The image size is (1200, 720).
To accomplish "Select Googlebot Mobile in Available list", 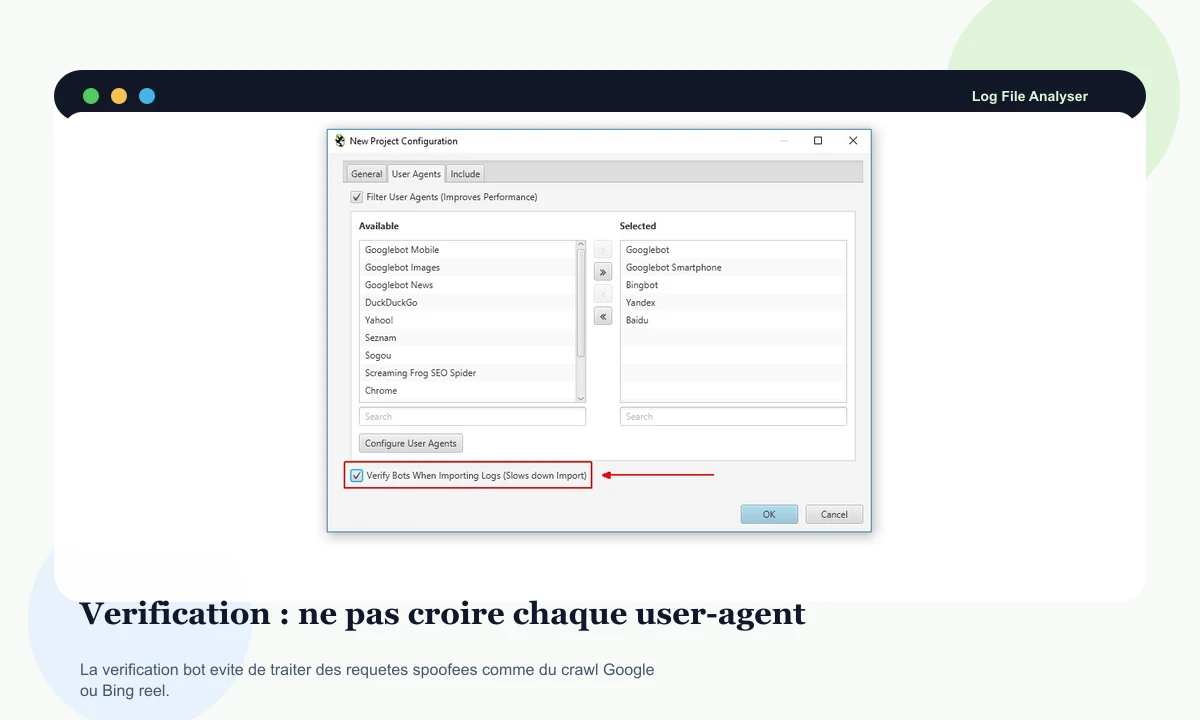I will pos(467,250).
